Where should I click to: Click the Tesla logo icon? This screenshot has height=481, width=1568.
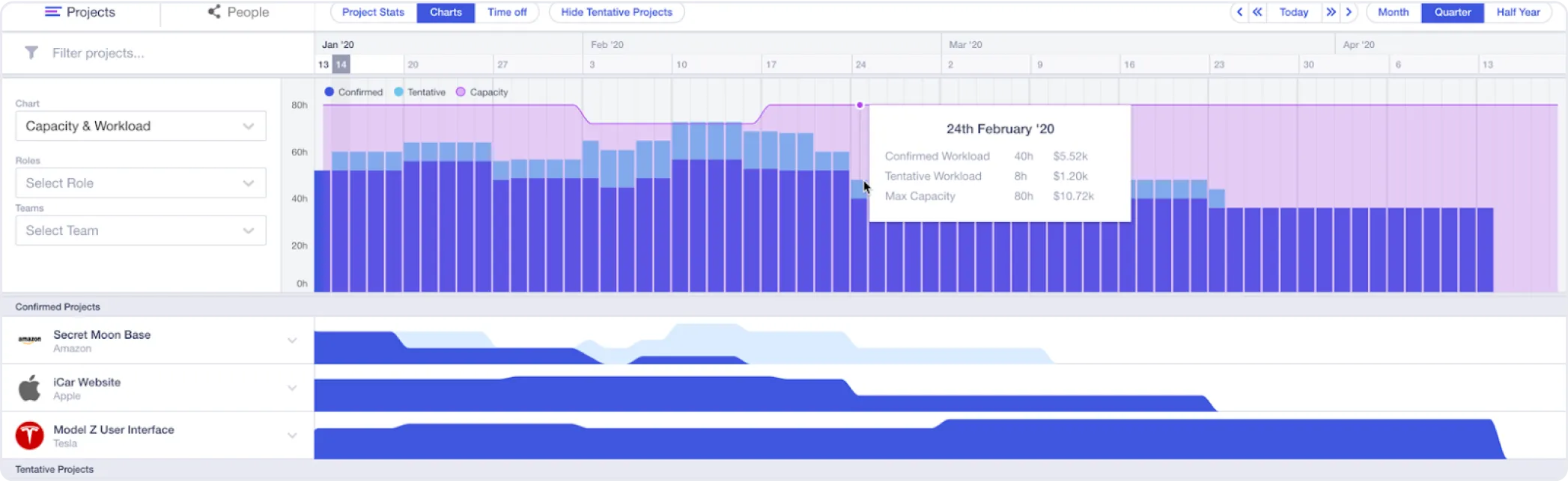point(30,435)
